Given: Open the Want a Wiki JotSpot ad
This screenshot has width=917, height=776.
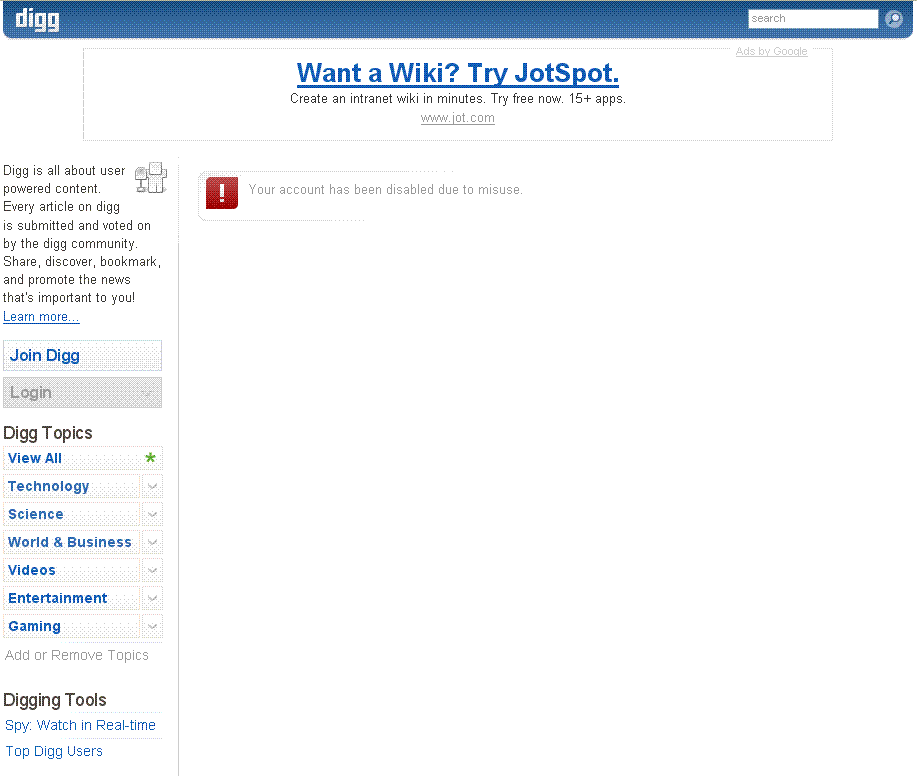Looking at the screenshot, I should pyautogui.click(x=457, y=73).
